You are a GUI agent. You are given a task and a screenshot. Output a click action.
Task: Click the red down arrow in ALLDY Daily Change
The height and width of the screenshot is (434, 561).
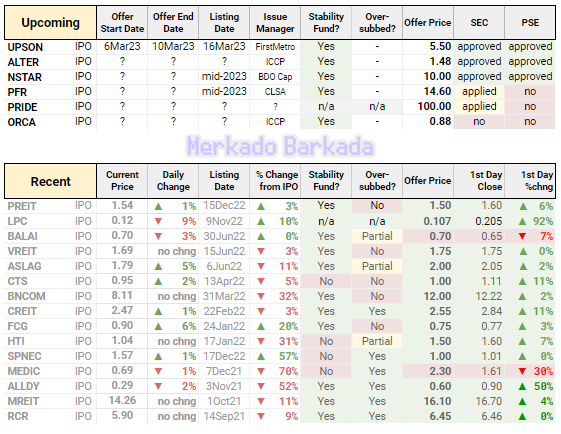click(158, 386)
